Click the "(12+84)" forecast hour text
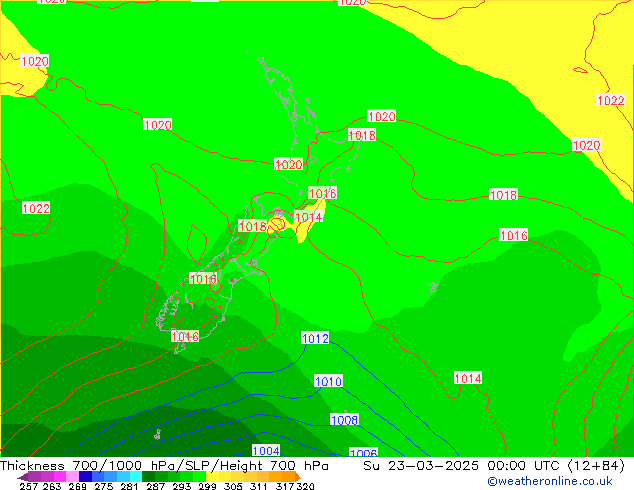 click(x=596, y=466)
